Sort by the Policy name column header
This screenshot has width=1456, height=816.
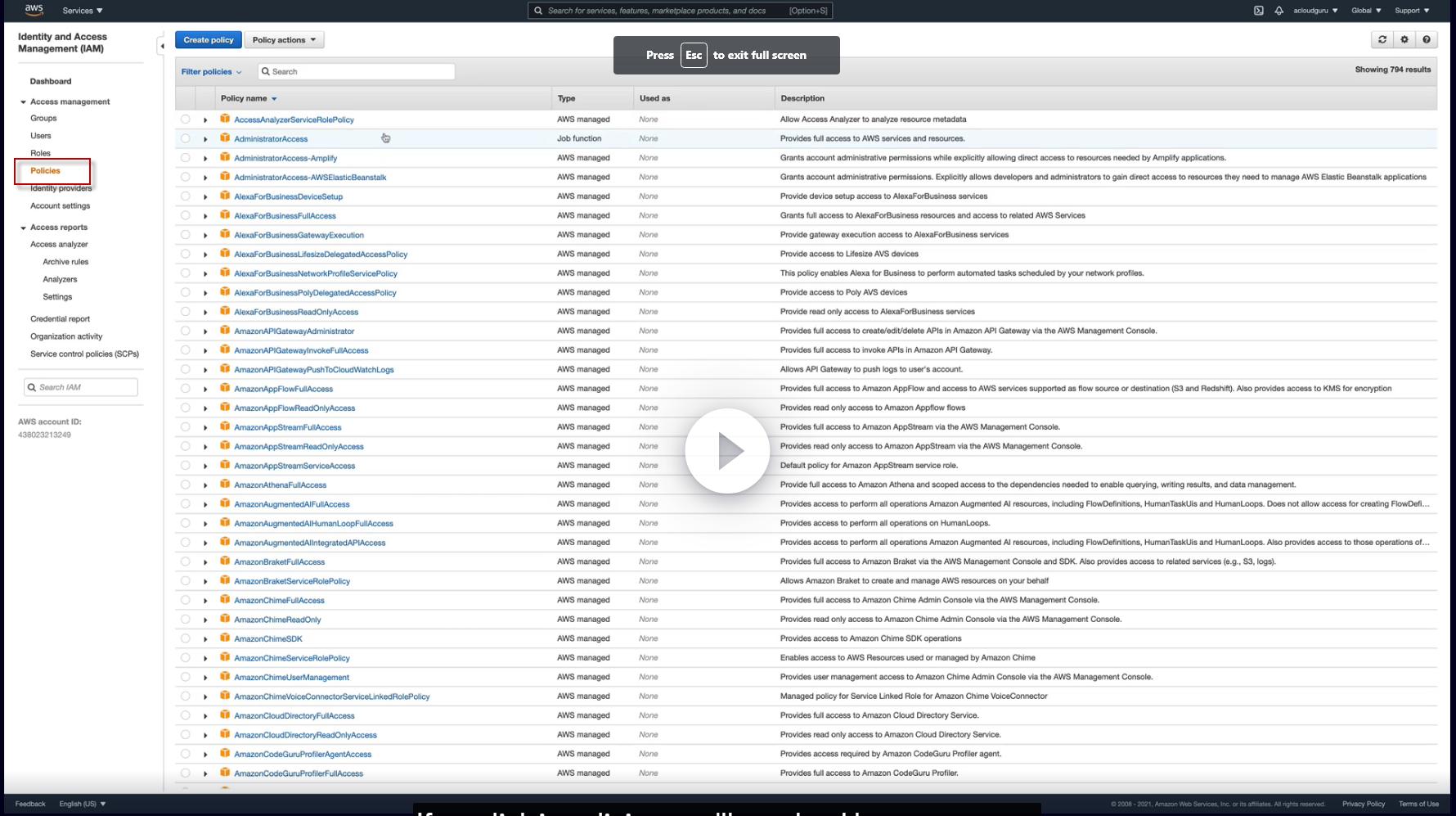[x=249, y=98]
